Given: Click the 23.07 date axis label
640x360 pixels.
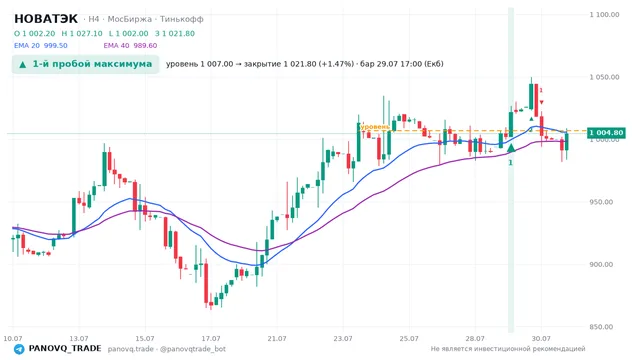Looking at the screenshot, I should point(343,338).
